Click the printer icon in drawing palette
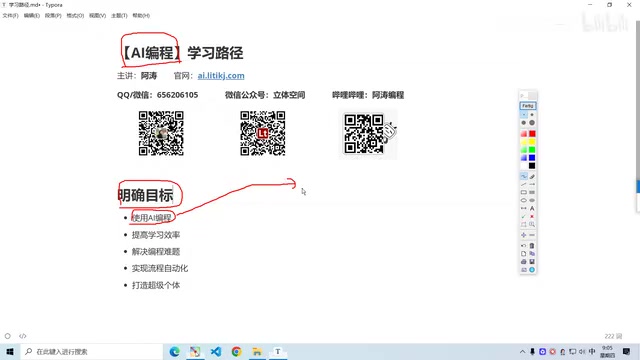Image resolution: width=640 pixels, height=360 pixels. click(524, 262)
